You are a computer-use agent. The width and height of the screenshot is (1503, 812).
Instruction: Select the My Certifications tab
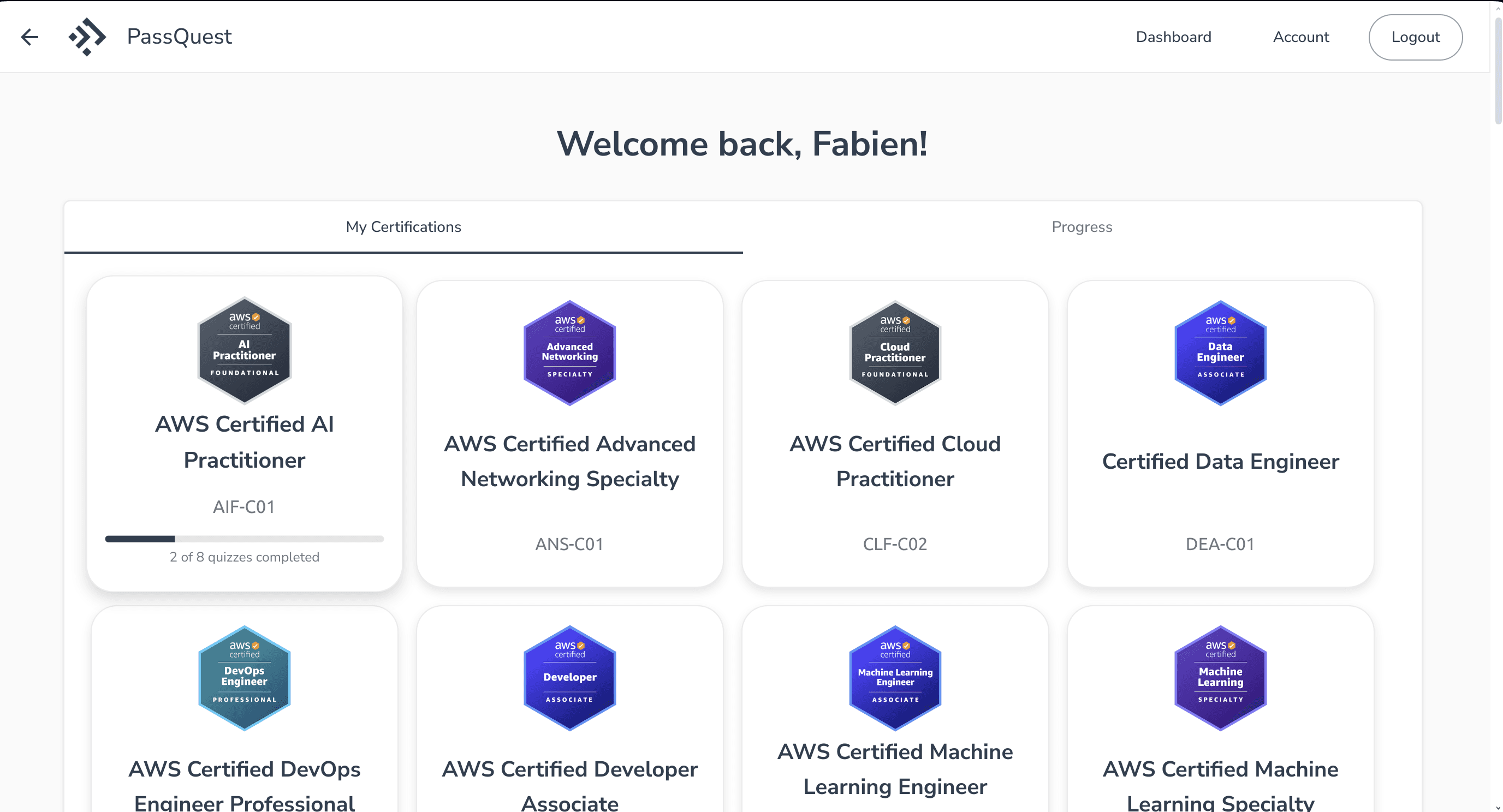click(x=403, y=227)
